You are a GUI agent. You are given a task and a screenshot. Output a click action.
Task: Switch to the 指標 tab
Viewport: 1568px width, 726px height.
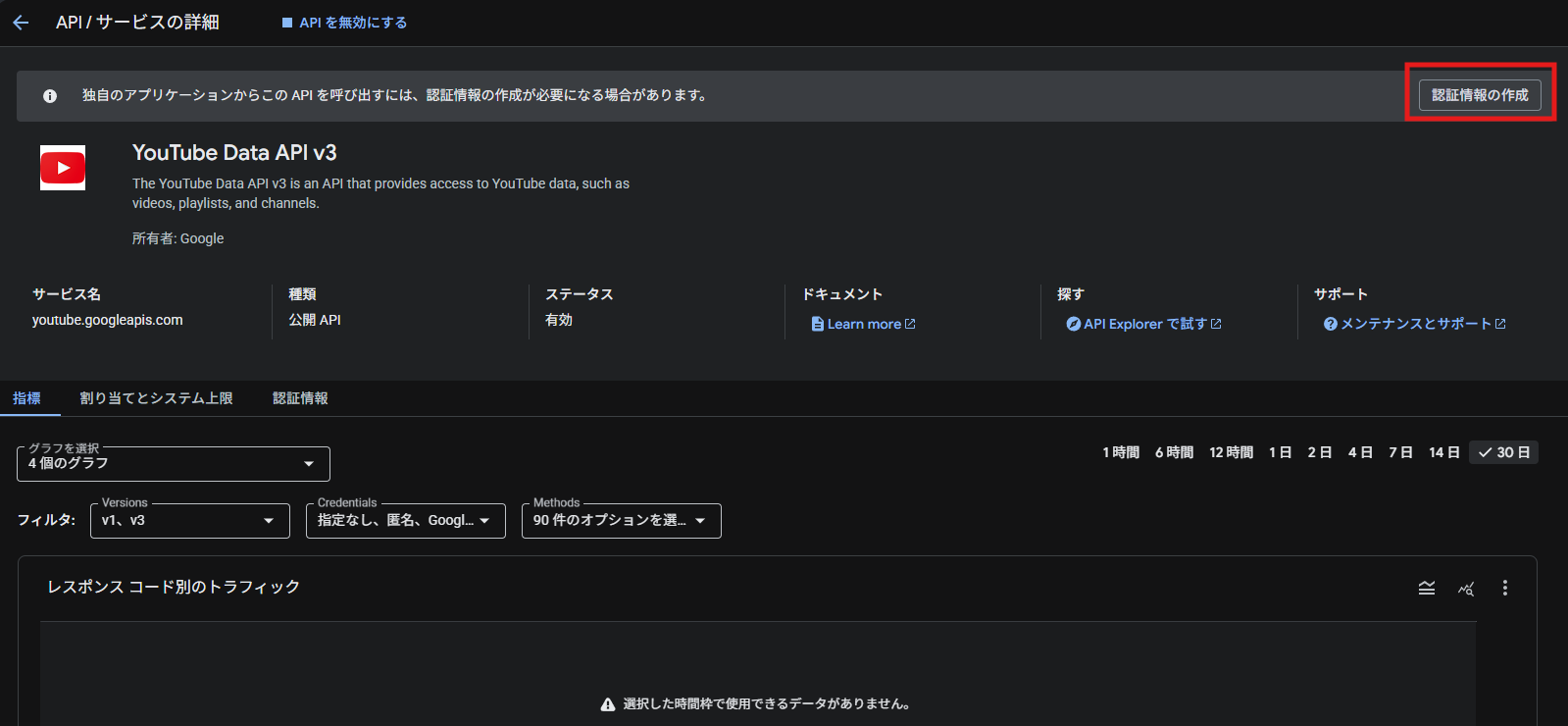[27, 398]
